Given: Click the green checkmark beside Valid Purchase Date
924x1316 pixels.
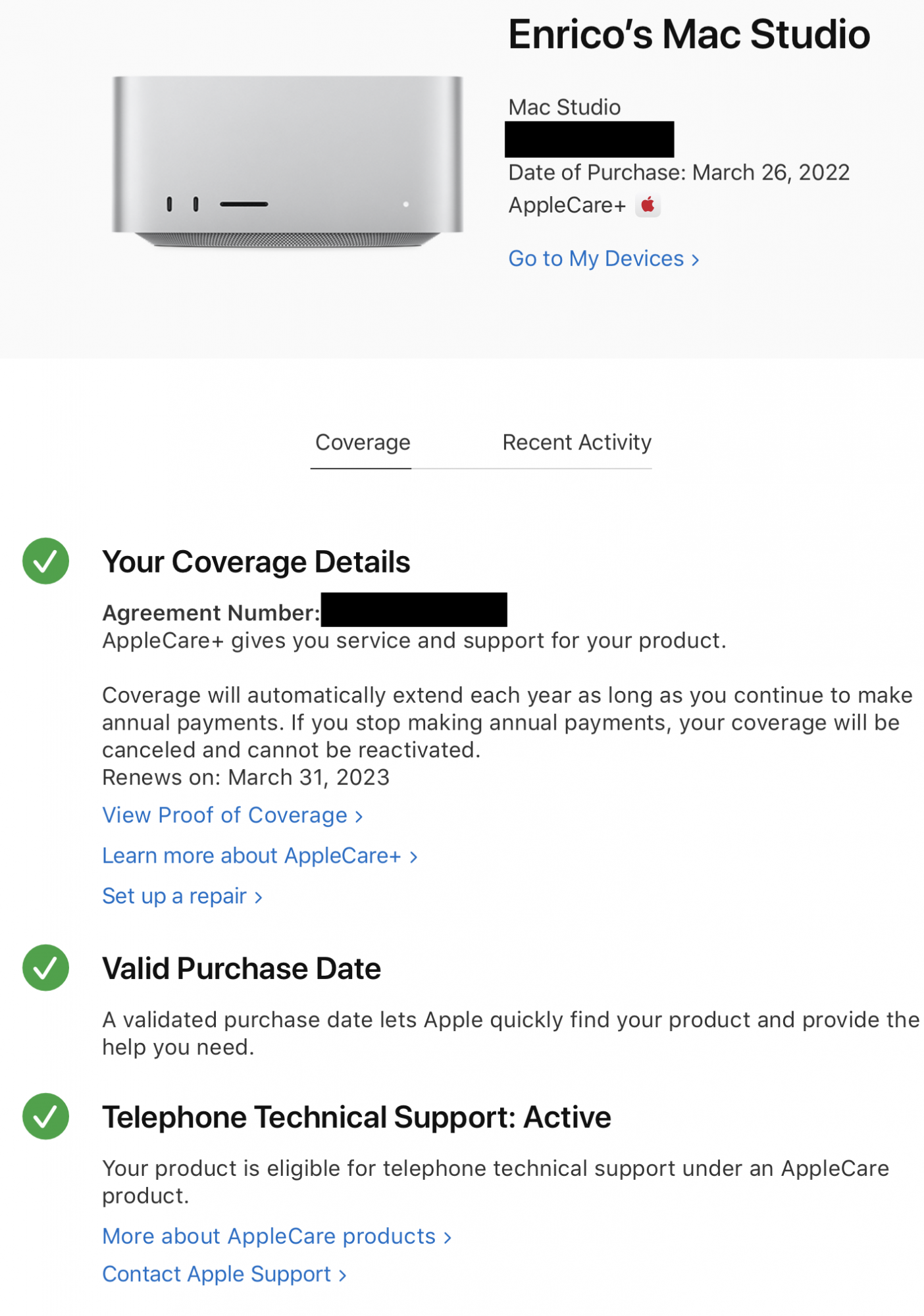Looking at the screenshot, I should pos(46,968).
